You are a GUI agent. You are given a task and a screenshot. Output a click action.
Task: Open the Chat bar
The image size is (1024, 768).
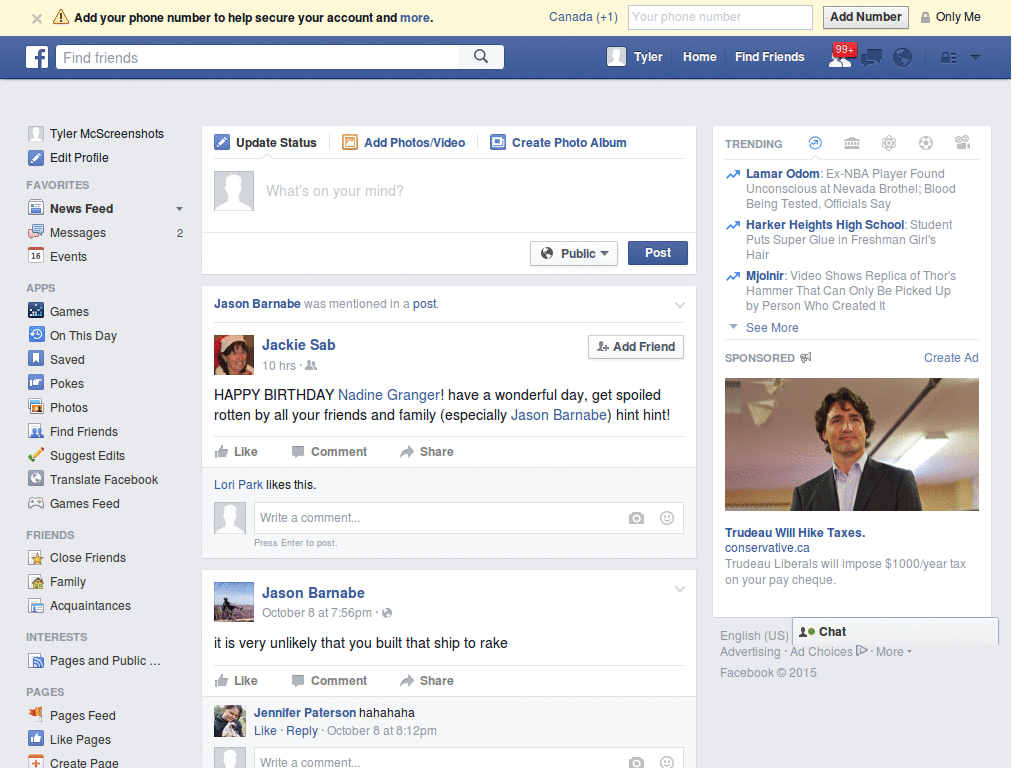895,632
